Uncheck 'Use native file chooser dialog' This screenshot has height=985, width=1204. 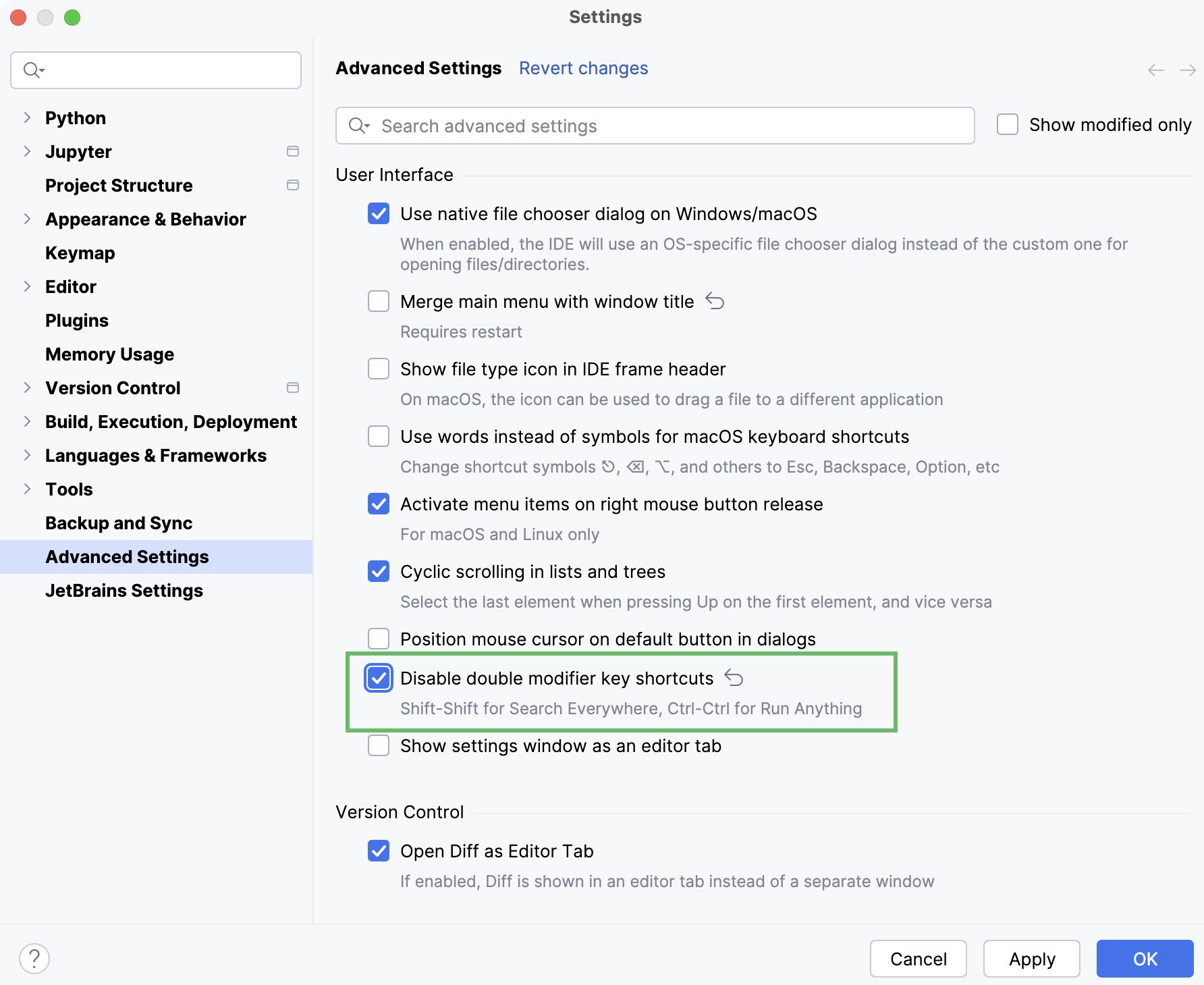(379, 213)
